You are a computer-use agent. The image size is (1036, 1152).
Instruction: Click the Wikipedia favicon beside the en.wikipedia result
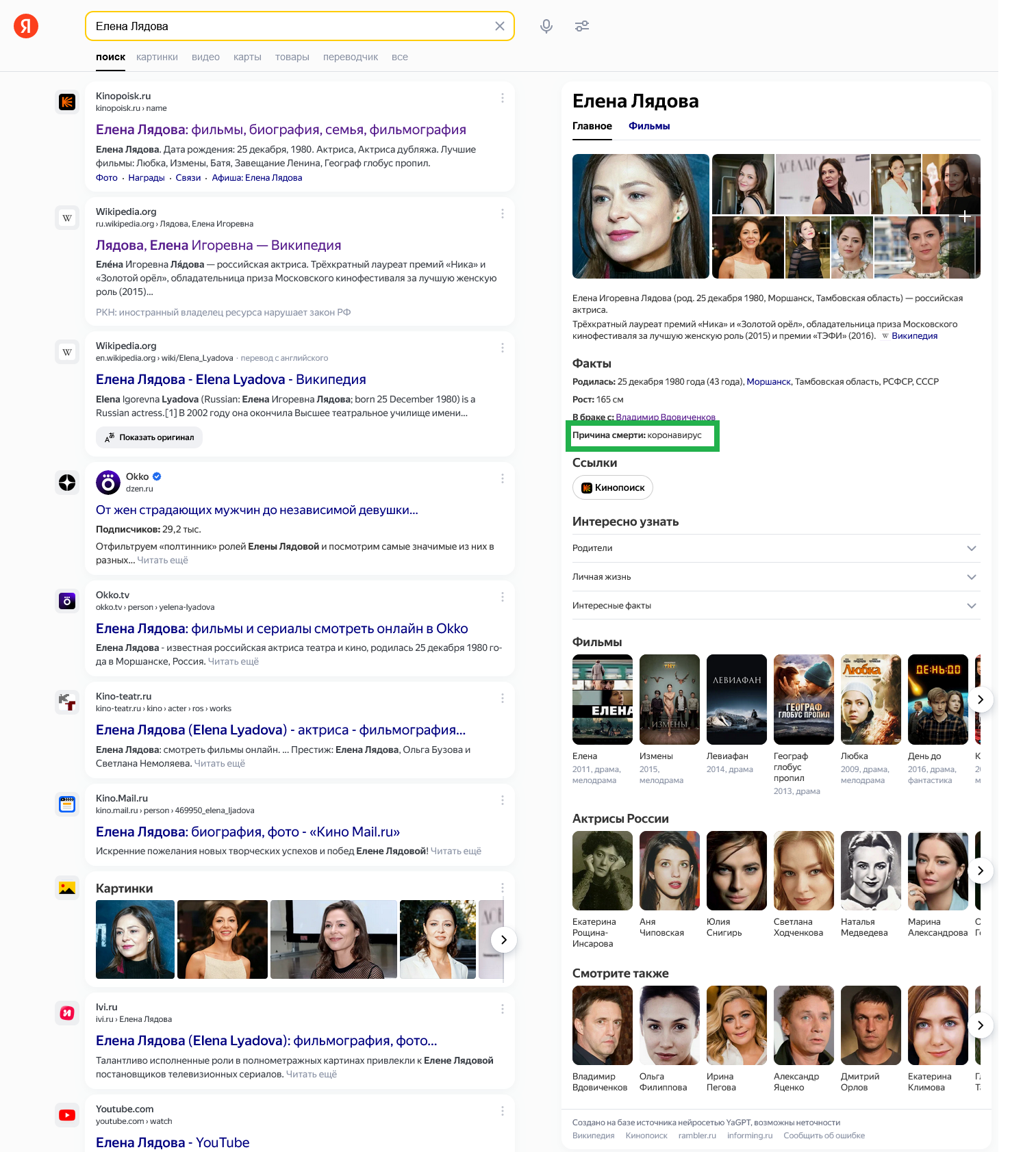(67, 353)
